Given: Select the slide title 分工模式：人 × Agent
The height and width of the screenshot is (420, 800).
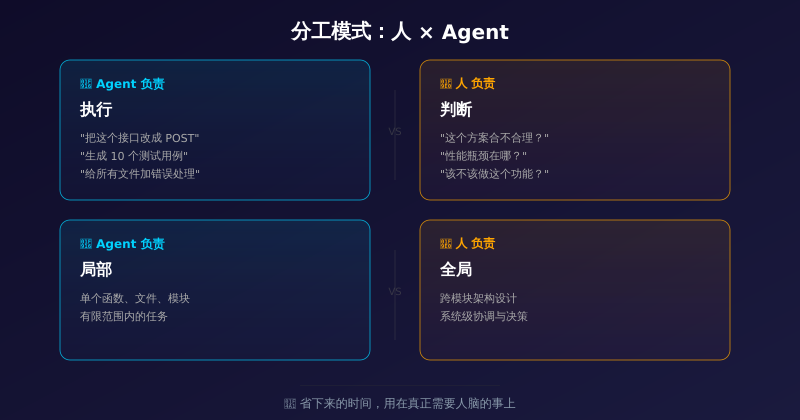Looking at the screenshot, I should click(400, 32).
